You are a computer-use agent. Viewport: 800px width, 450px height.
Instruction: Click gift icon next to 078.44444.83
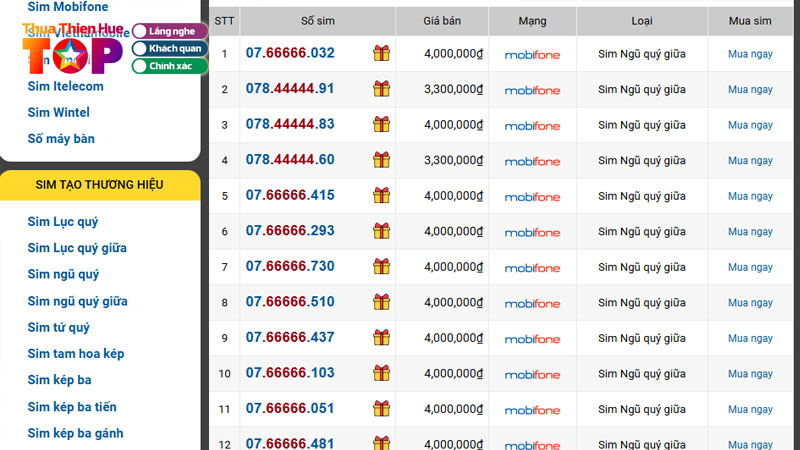[382, 125]
